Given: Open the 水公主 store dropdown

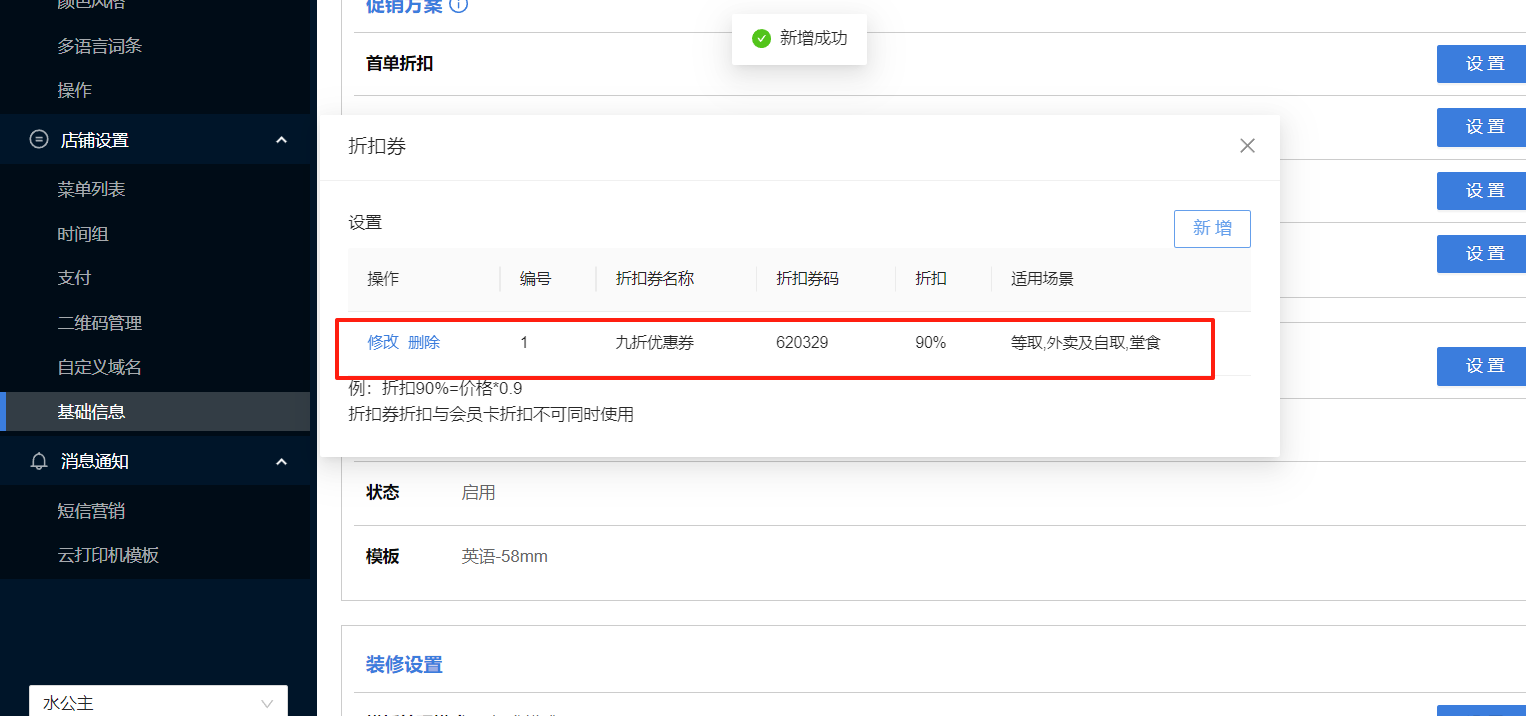Looking at the screenshot, I should coord(158,703).
